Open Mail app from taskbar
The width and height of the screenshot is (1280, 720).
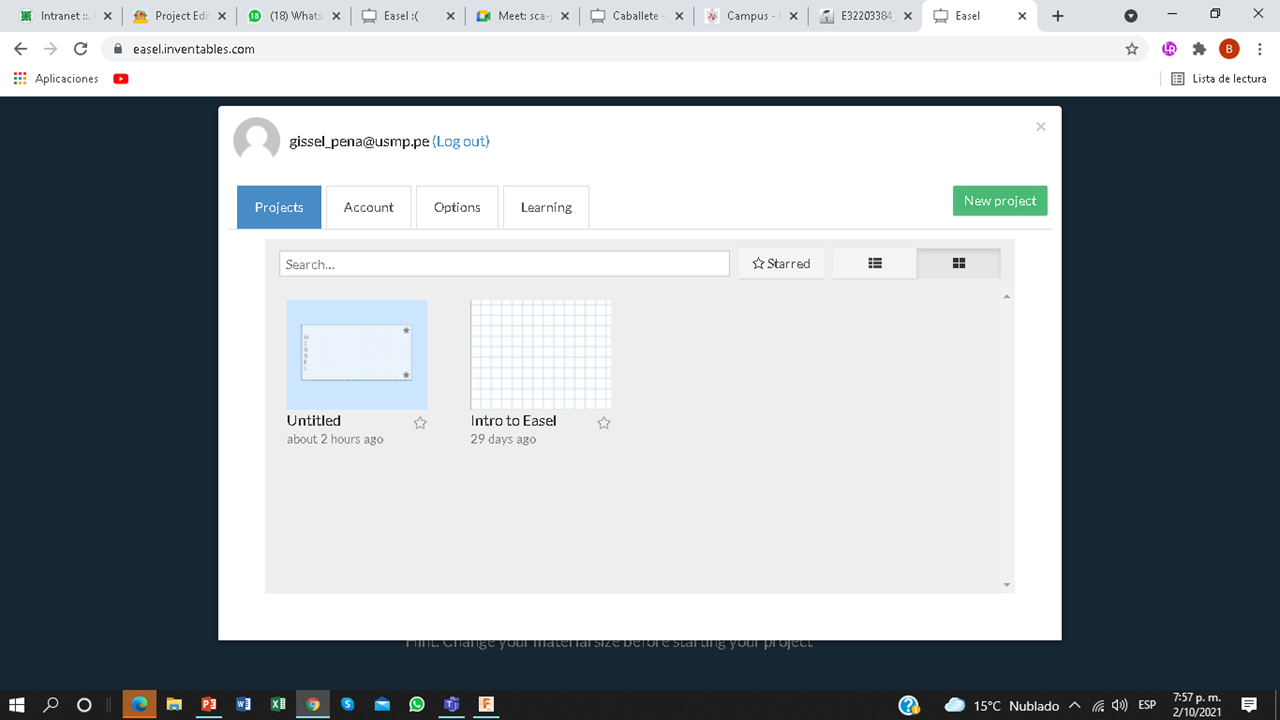tap(382, 704)
